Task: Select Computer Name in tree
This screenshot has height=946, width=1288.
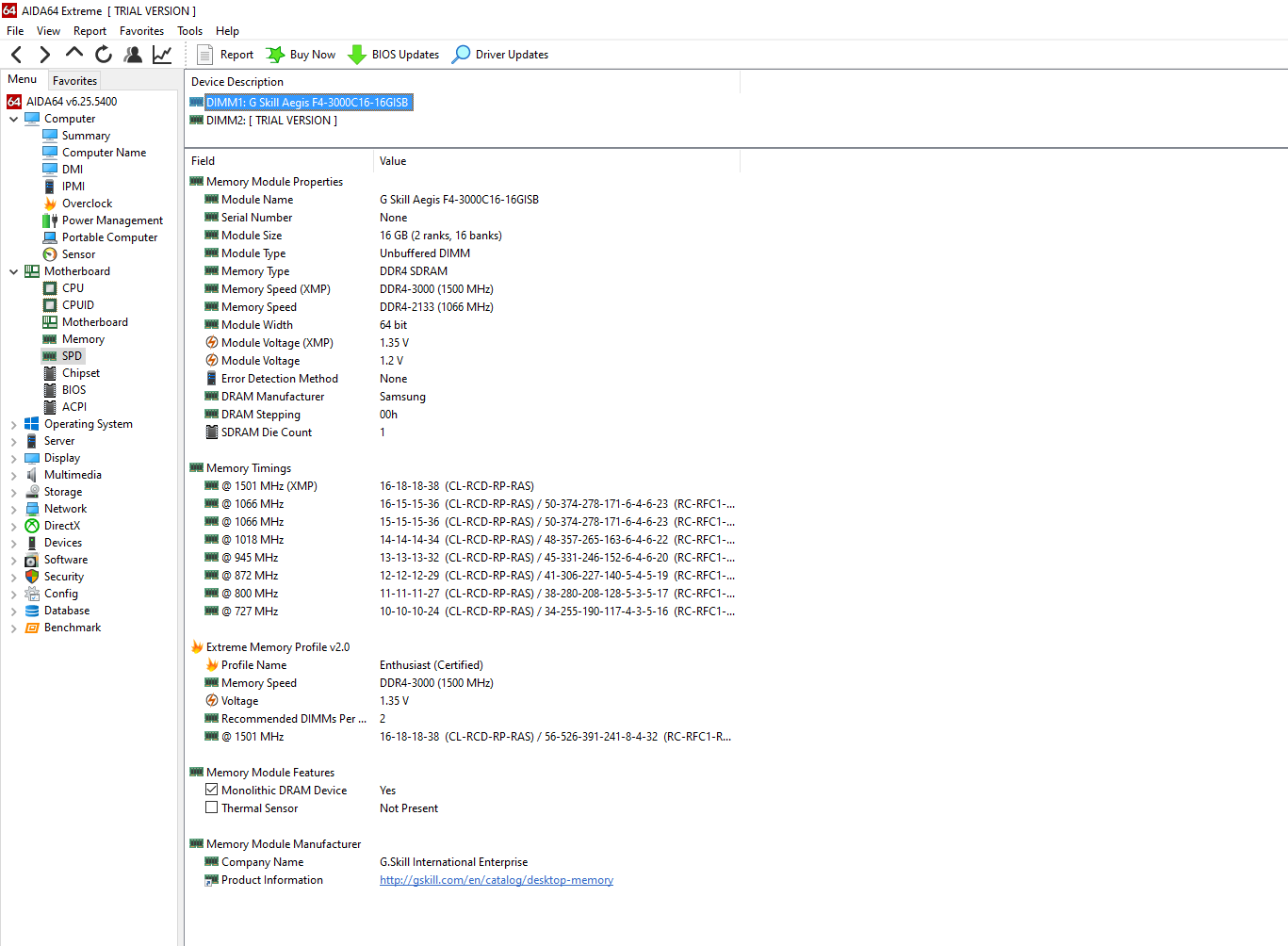Action: (94, 153)
